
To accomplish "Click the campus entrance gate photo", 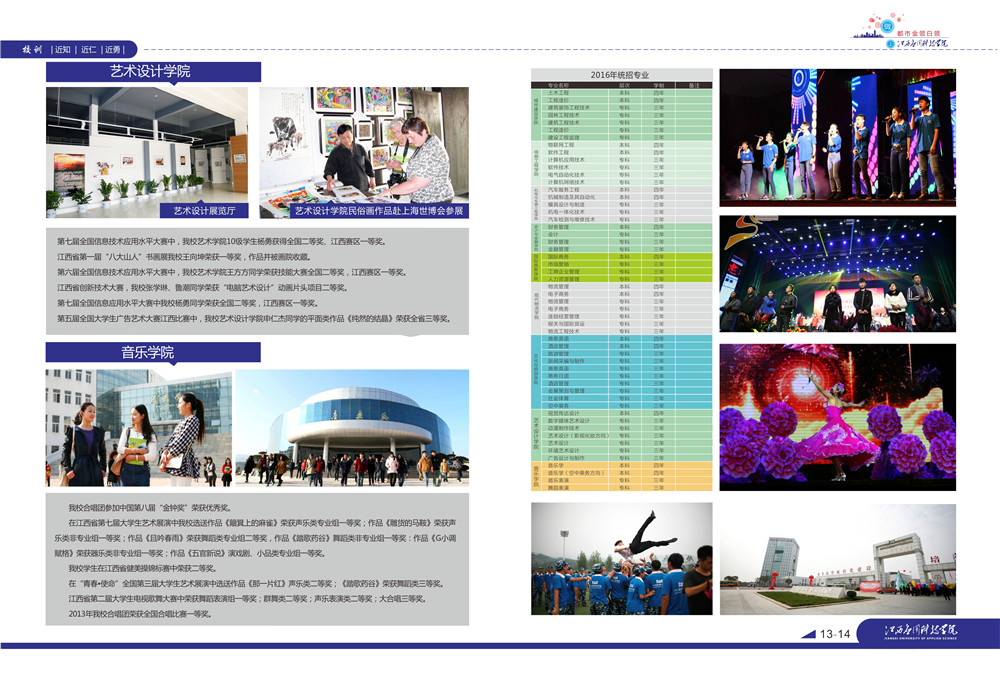I will click(x=837, y=558).
